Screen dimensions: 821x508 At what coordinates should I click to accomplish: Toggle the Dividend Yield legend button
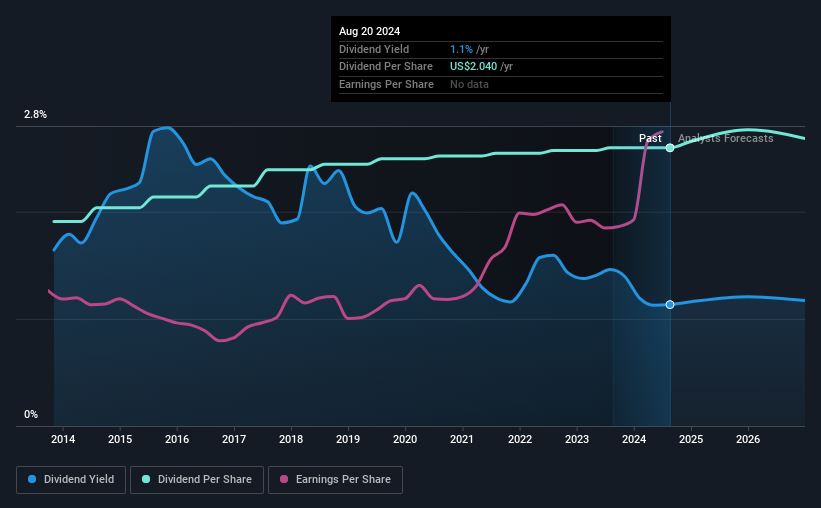(x=71, y=480)
